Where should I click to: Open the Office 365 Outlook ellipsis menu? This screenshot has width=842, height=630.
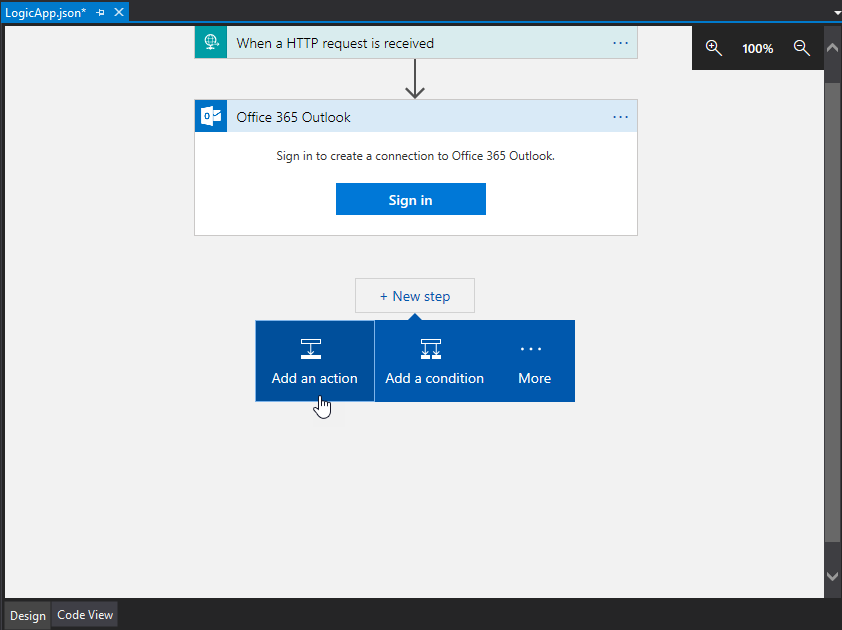[x=620, y=117]
